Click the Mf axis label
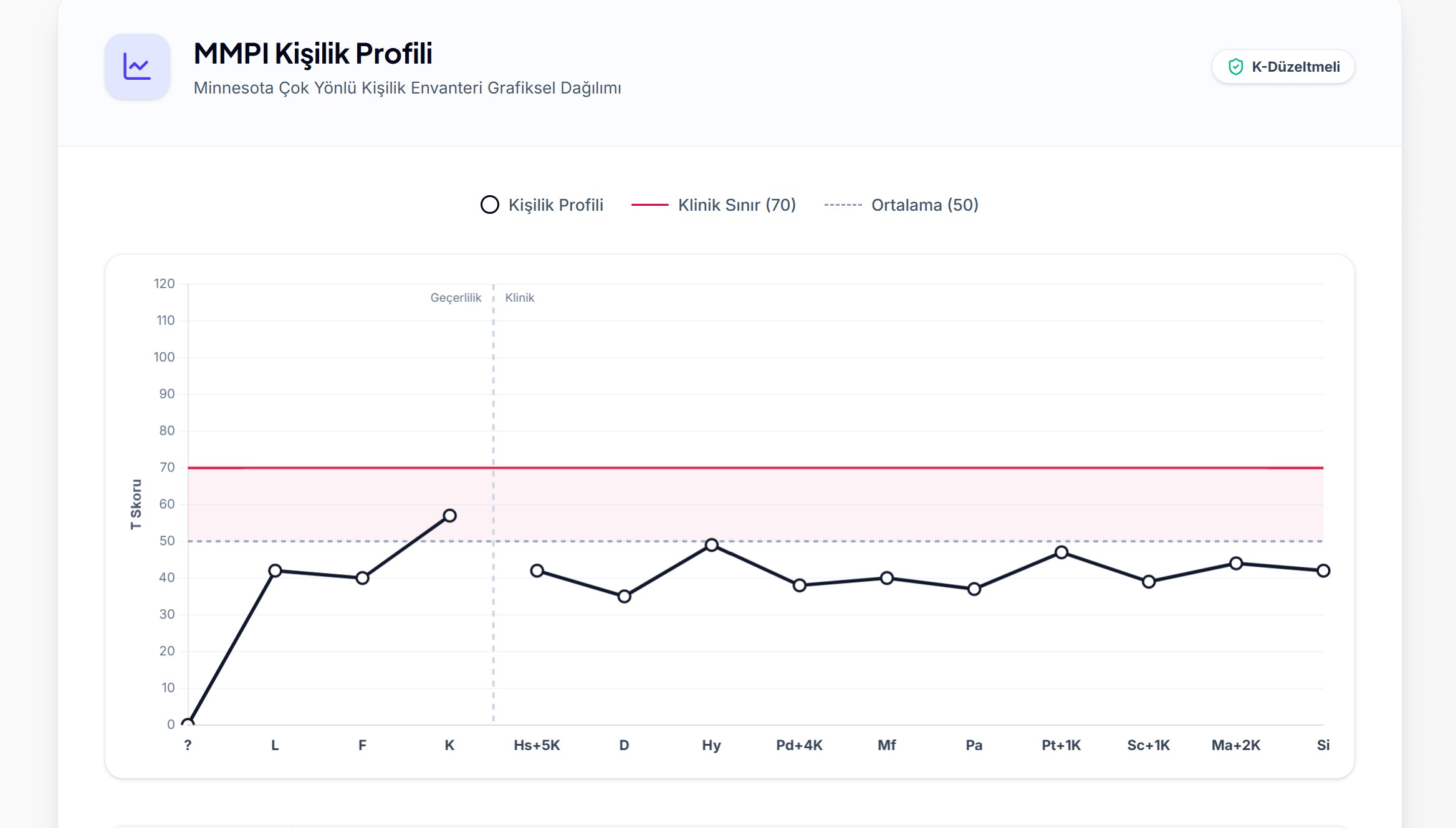1456x828 pixels. [x=887, y=745]
